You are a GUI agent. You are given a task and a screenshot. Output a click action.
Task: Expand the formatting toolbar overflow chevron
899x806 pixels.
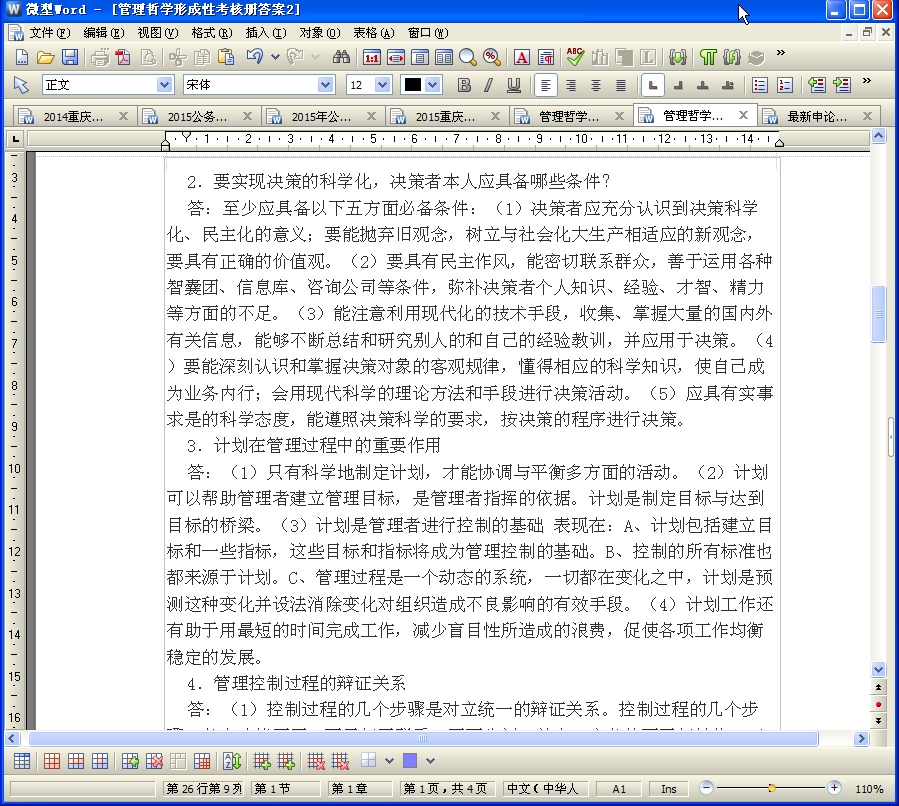coord(866,81)
